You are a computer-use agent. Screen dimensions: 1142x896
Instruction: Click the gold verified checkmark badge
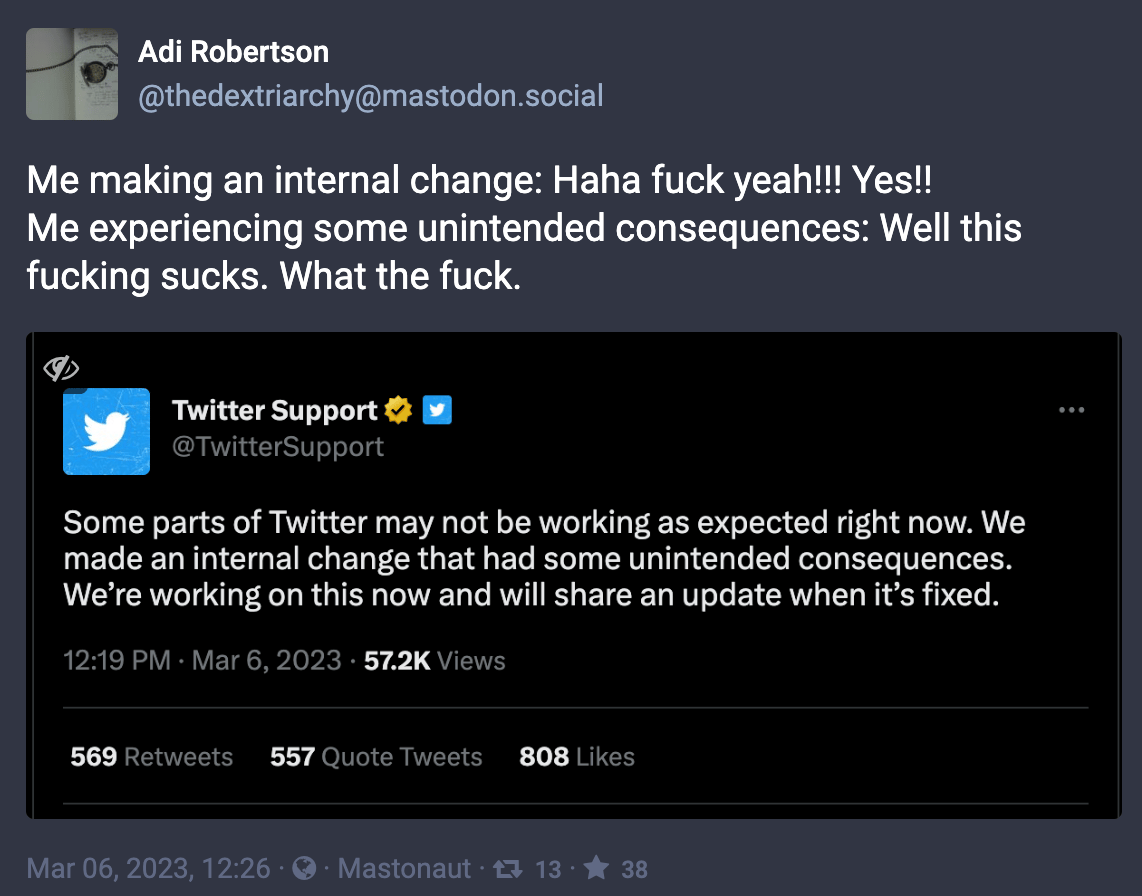(x=399, y=410)
